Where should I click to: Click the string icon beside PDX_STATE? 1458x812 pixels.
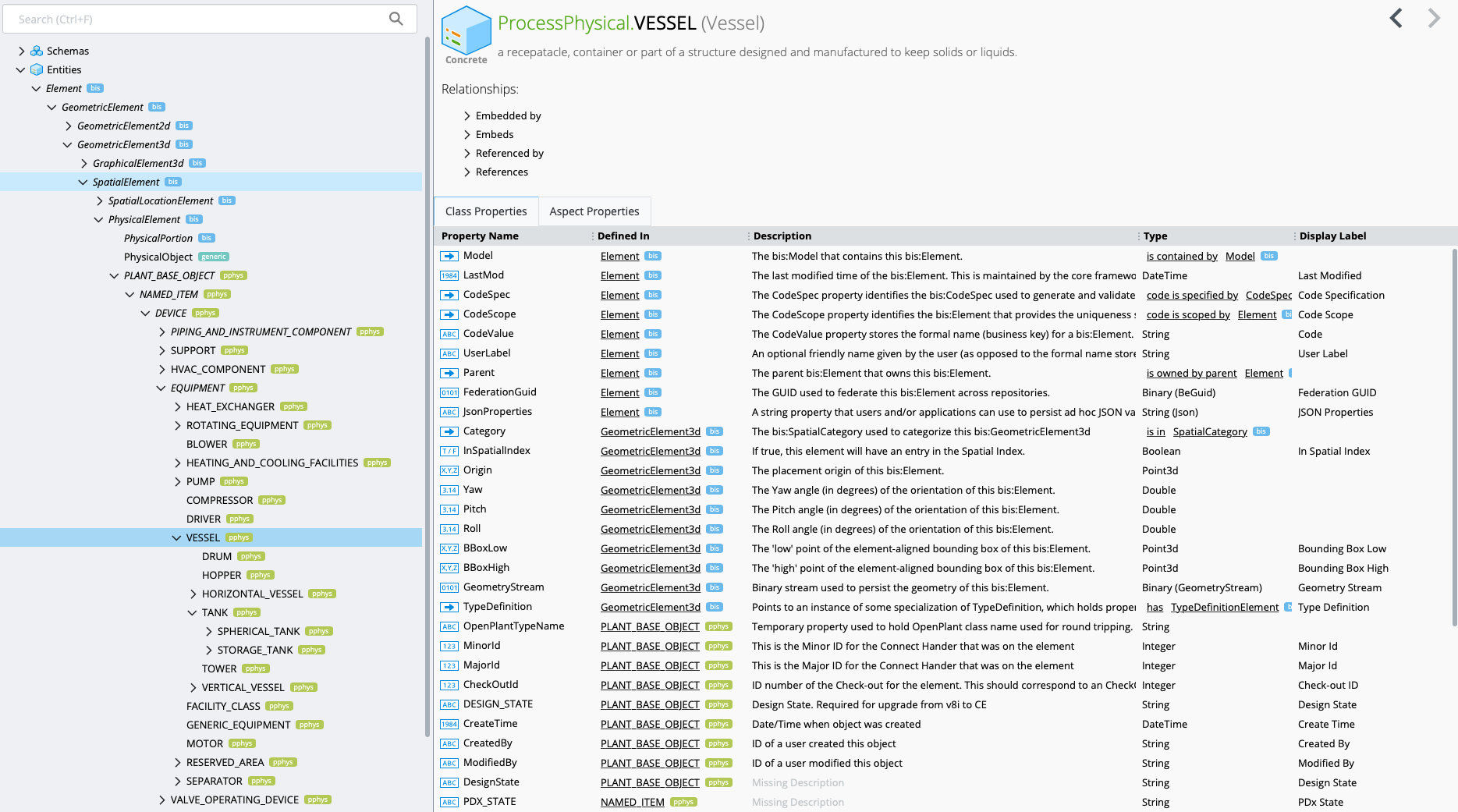[449, 802]
